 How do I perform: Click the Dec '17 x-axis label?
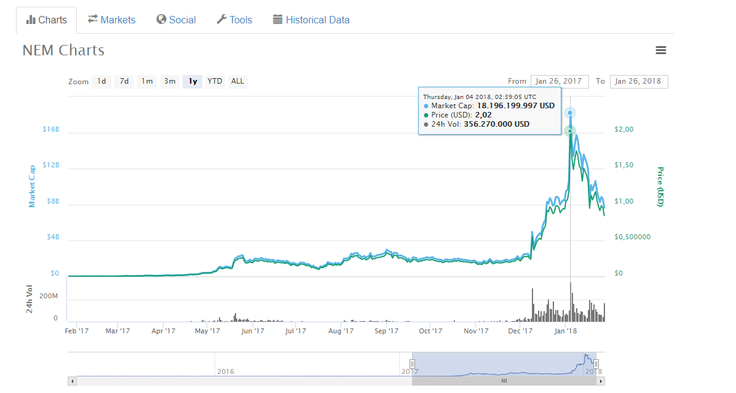[520, 331]
